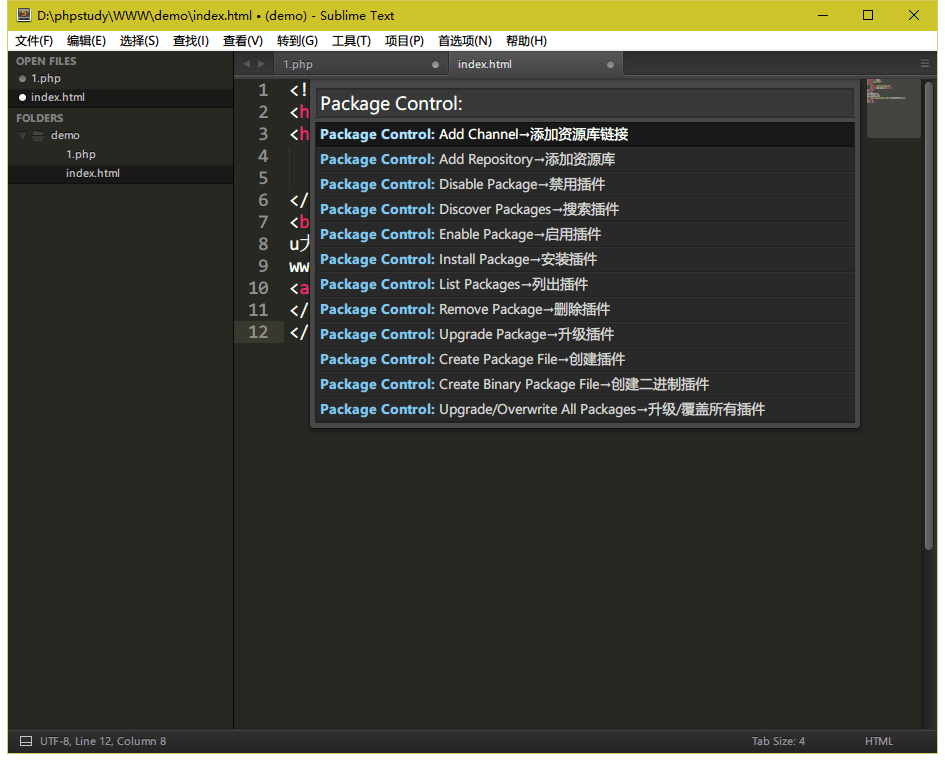Click the dot beside 1.php in Open Files

[22, 78]
